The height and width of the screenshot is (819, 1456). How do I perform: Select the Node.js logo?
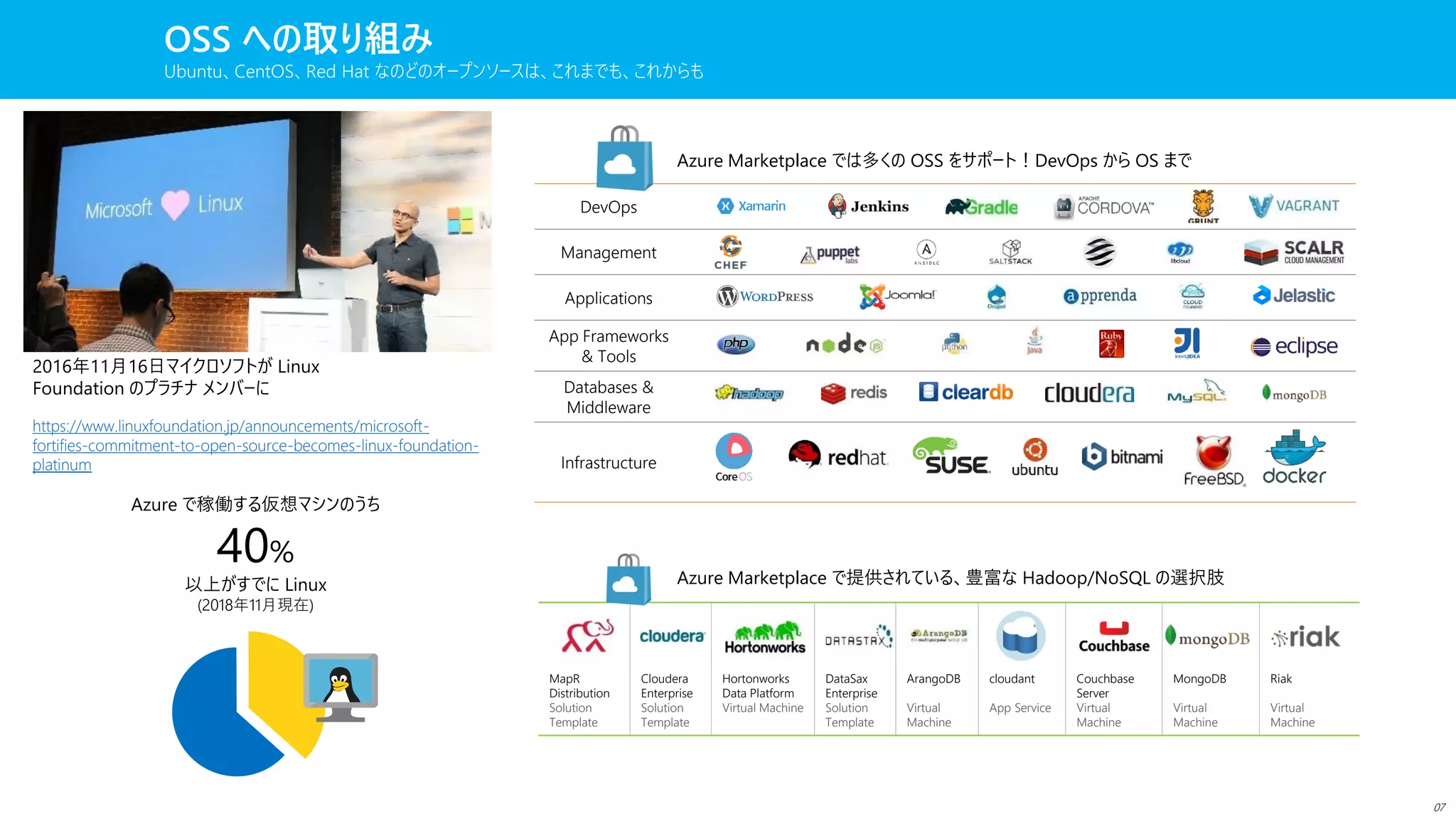845,345
